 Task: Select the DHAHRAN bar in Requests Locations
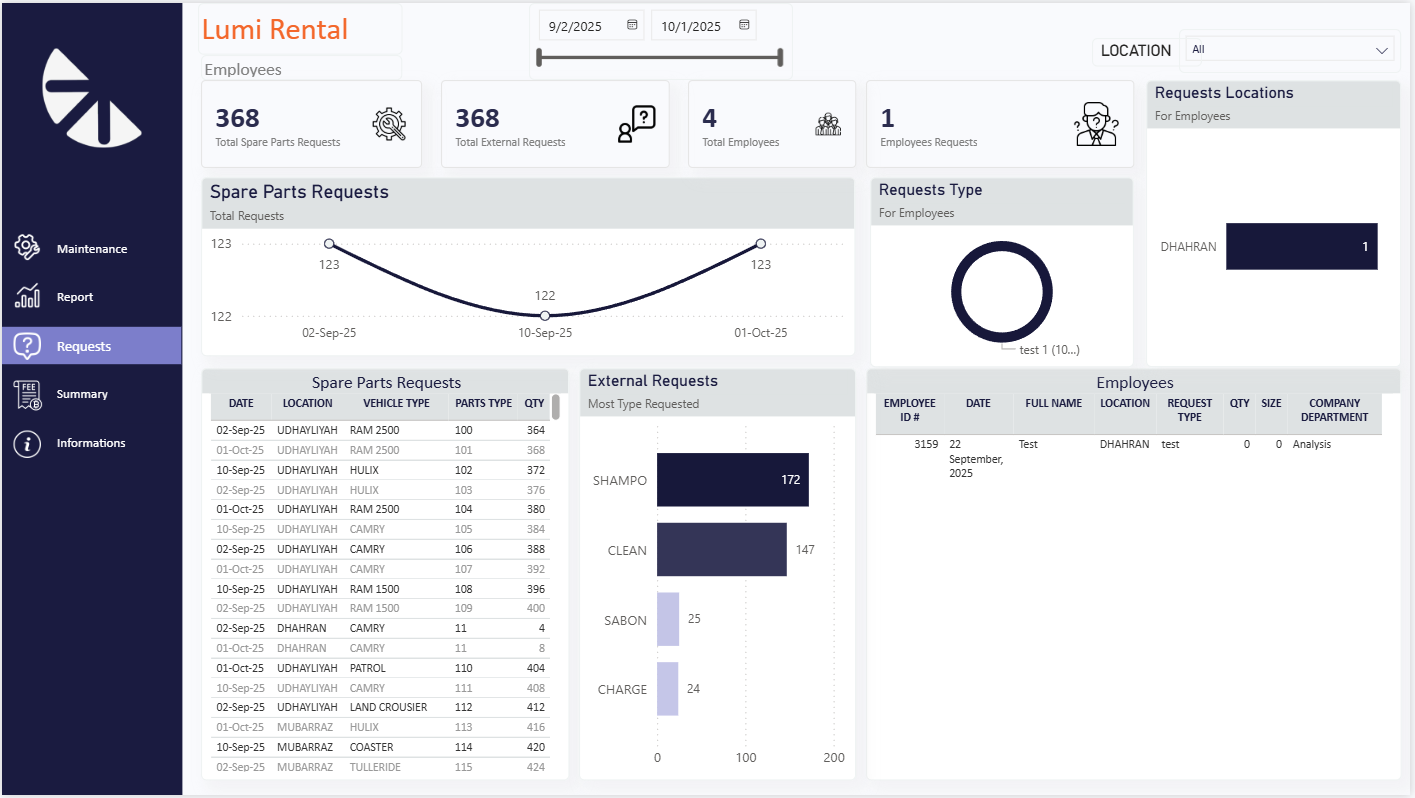(1301, 246)
